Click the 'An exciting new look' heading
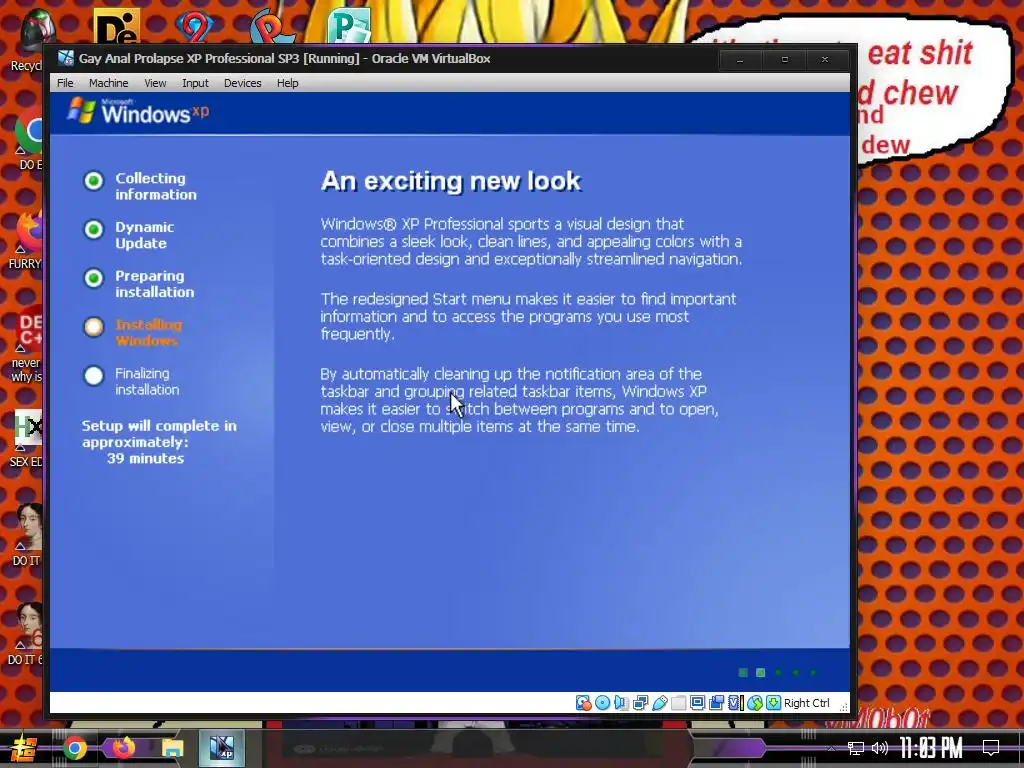Screen dimensions: 1024x768 point(451,182)
